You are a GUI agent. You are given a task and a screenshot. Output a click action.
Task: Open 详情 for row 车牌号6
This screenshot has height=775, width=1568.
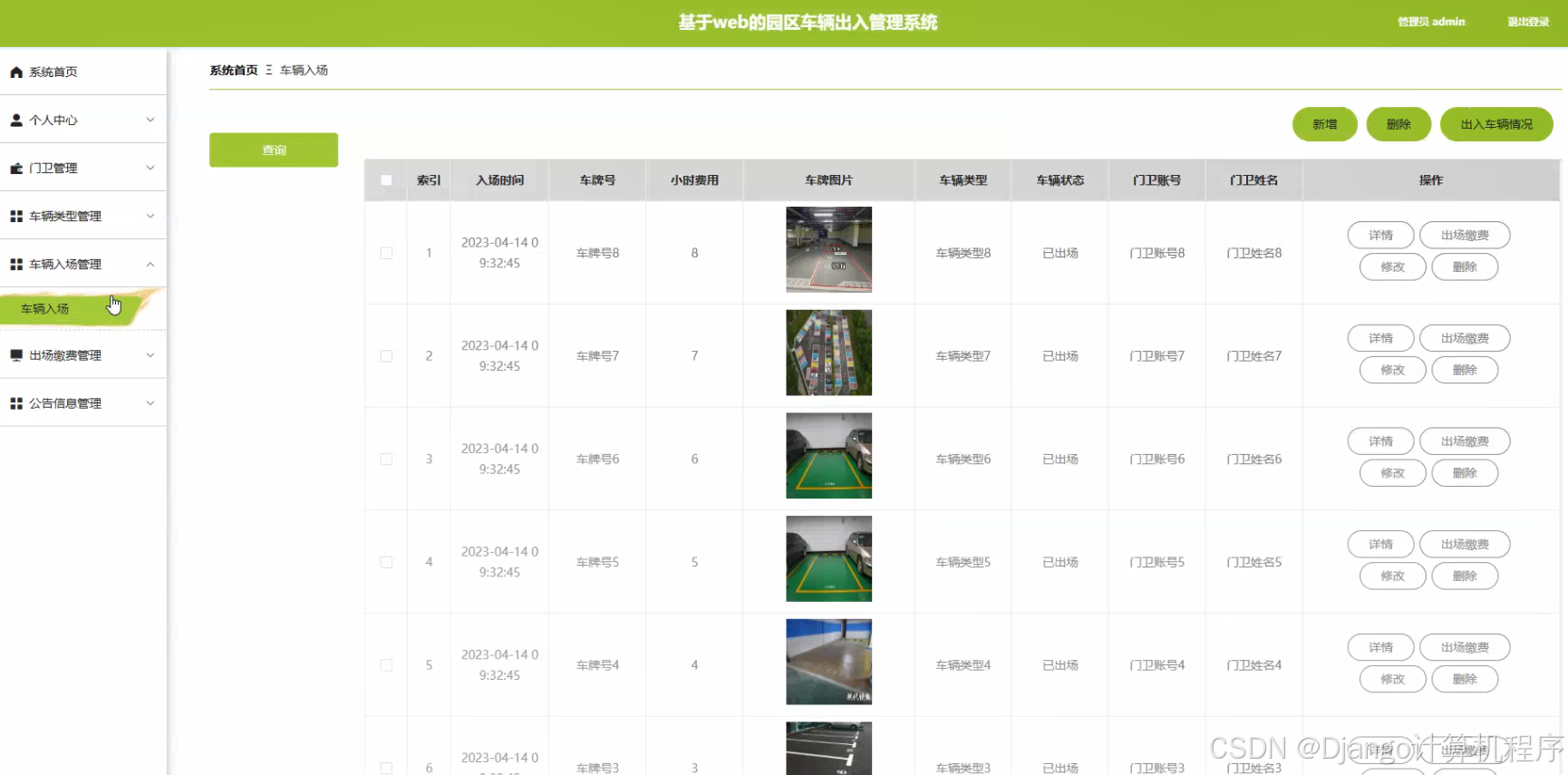click(1380, 441)
